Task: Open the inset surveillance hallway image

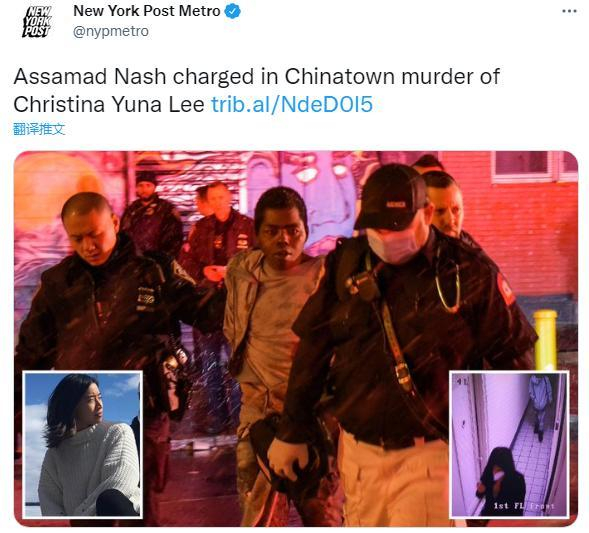Action: click(x=509, y=445)
